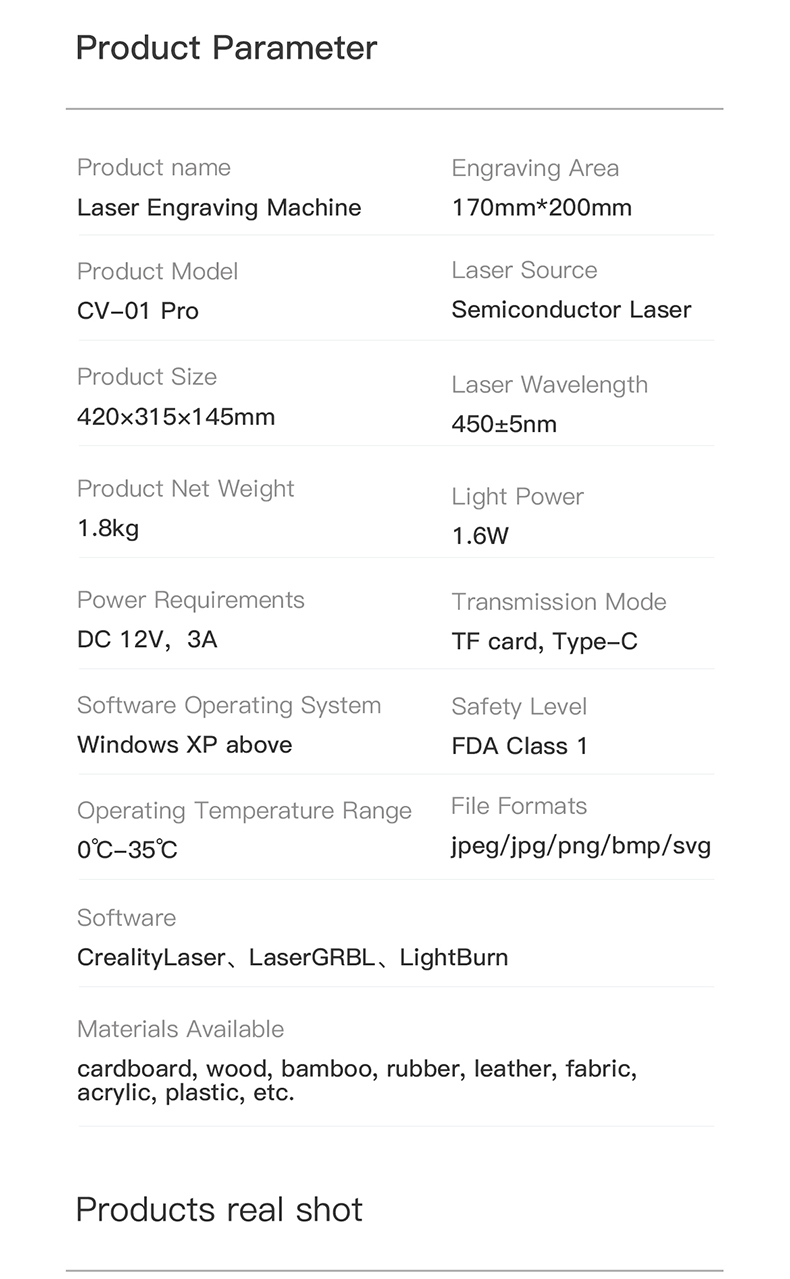The height and width of the screenshot is (1279, 790).
Task: Select the Transmission Mode label
Action: tap(559, 602)
